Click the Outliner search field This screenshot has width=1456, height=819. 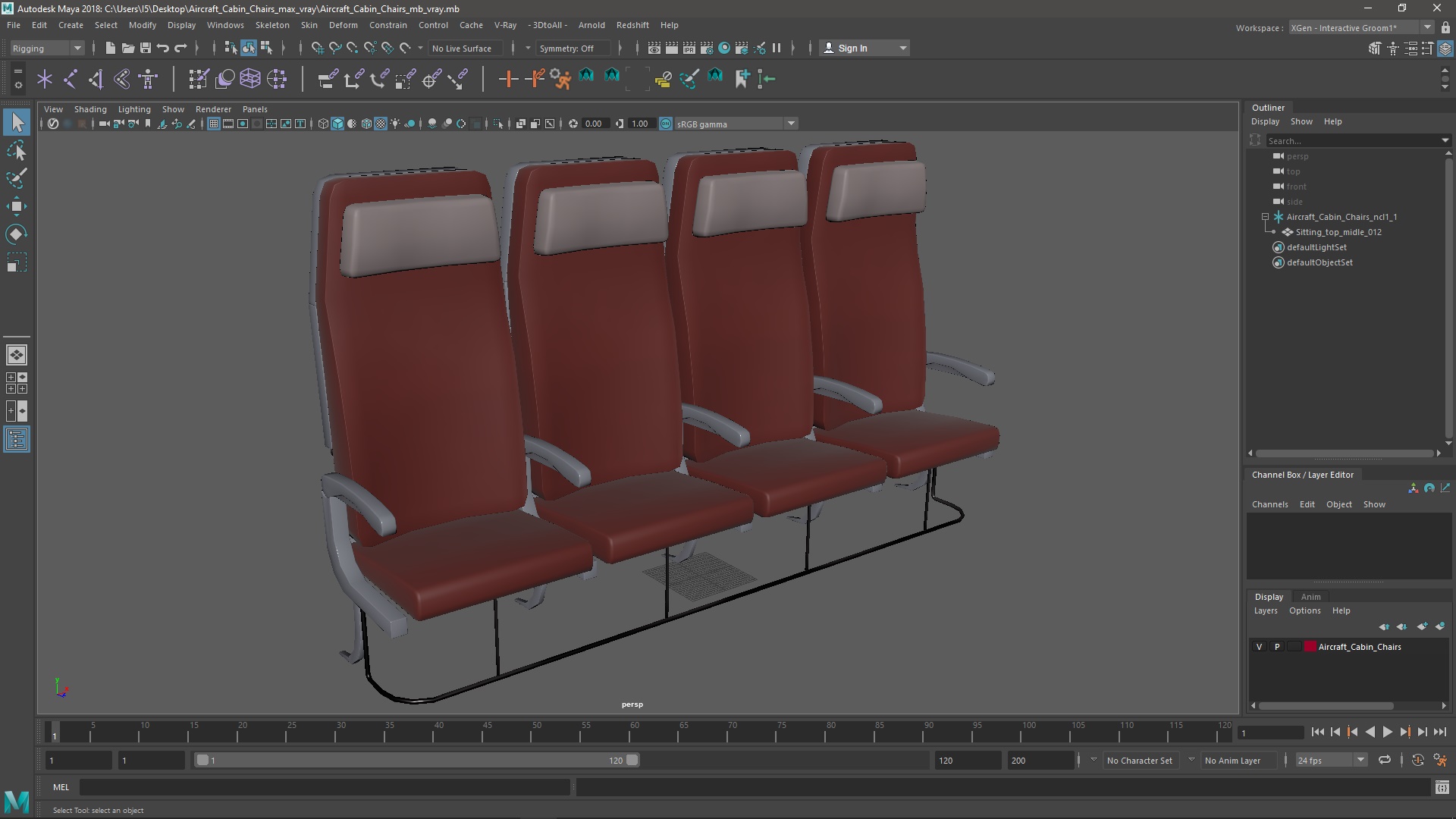coord(1357,141)
